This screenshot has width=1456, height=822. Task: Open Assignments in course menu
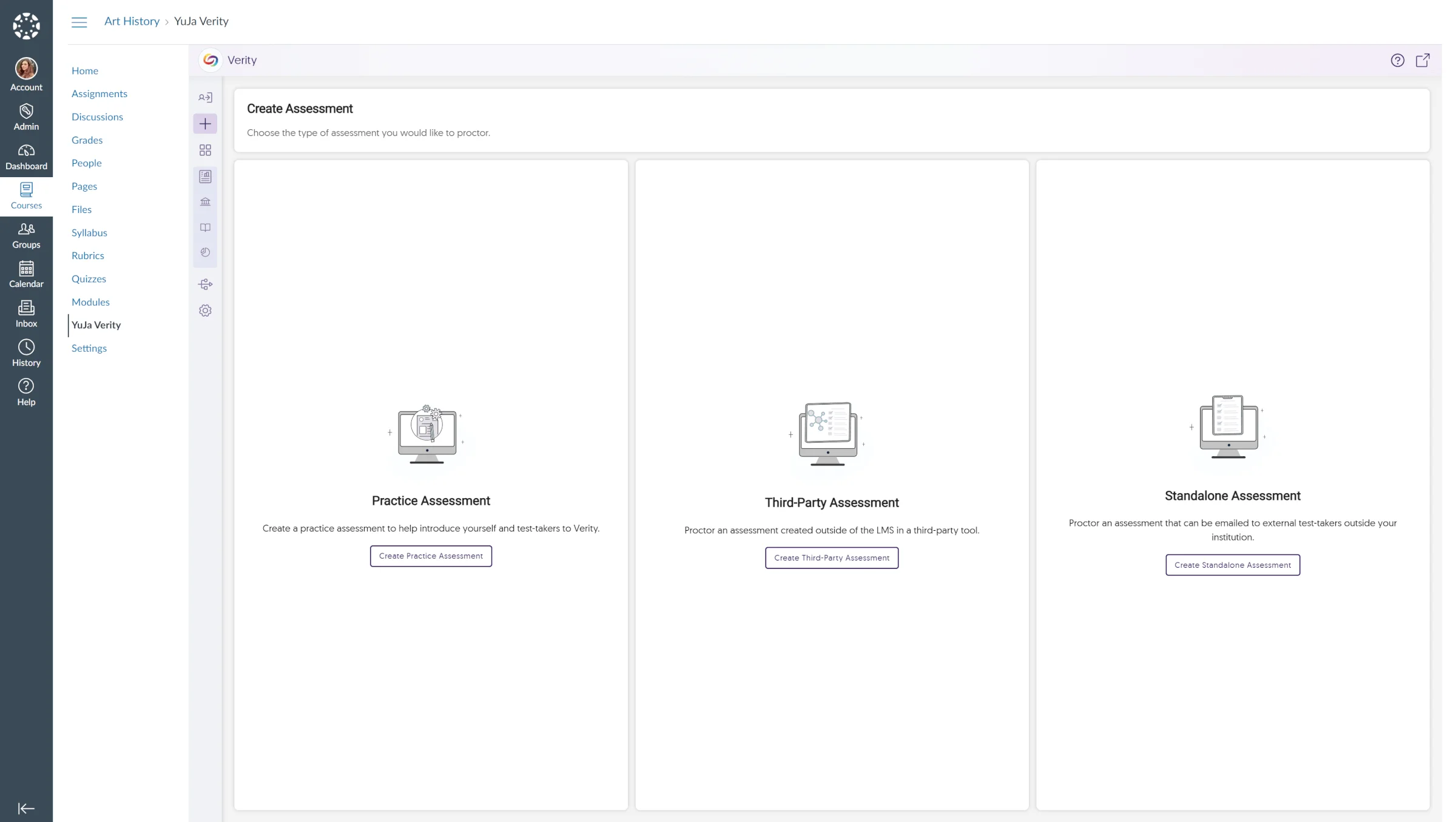pos(99,93)
